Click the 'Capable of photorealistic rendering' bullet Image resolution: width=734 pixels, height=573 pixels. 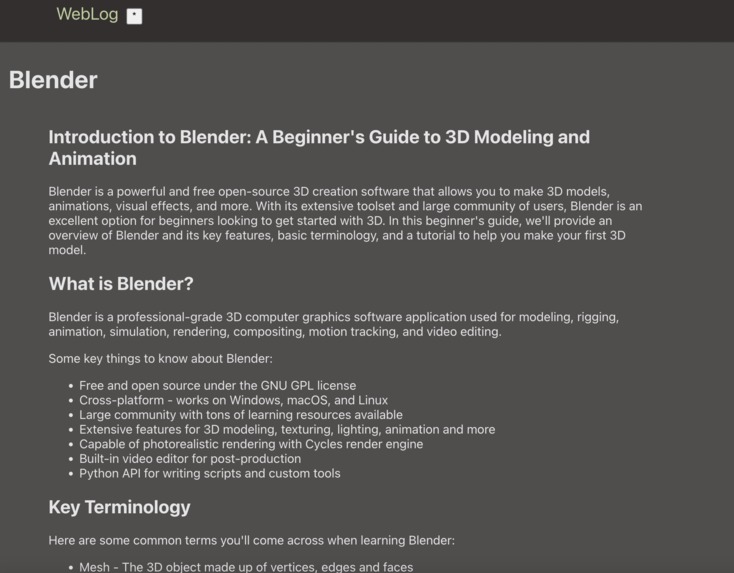[x=251, y=444]
